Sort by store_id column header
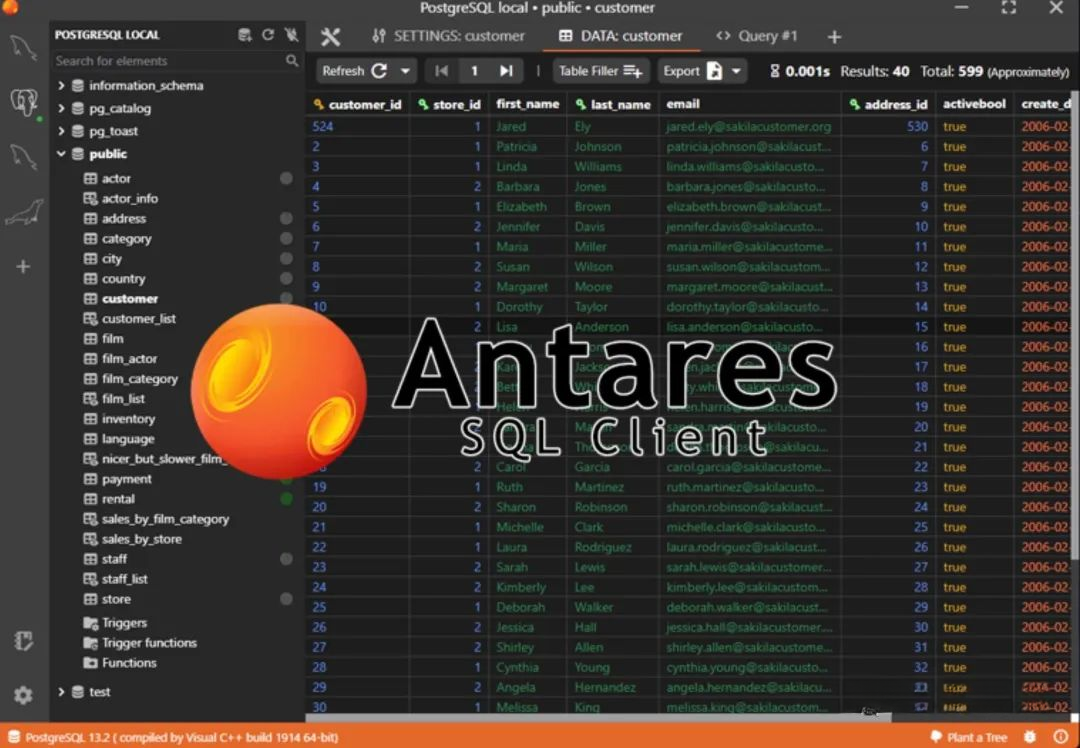 pos(450,104)
